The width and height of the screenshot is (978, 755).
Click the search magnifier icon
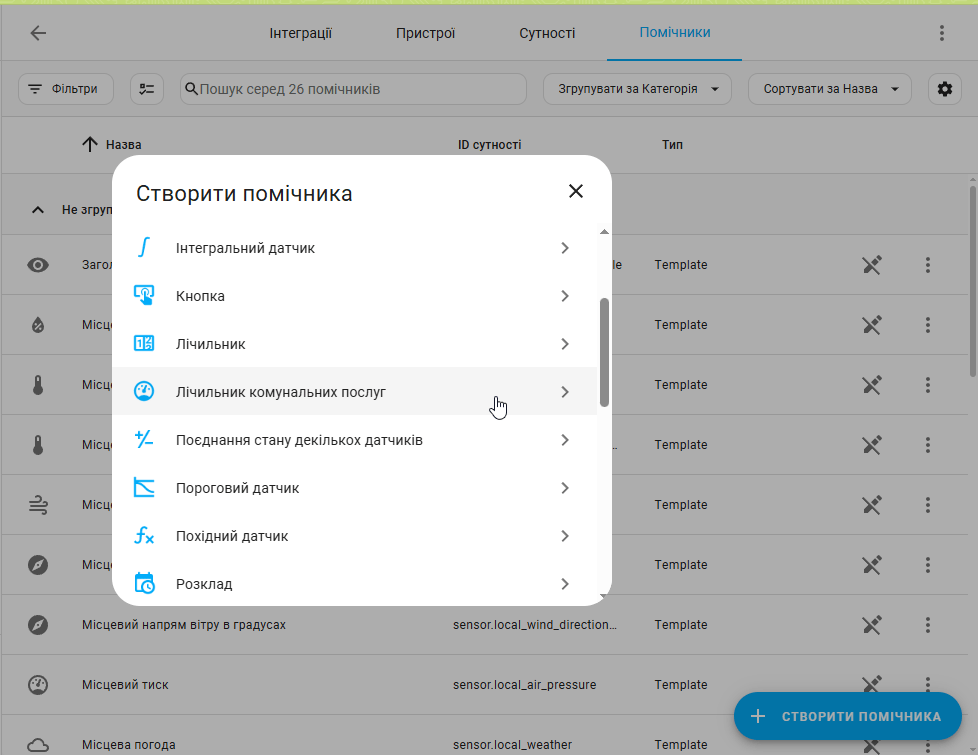[191, 89]
